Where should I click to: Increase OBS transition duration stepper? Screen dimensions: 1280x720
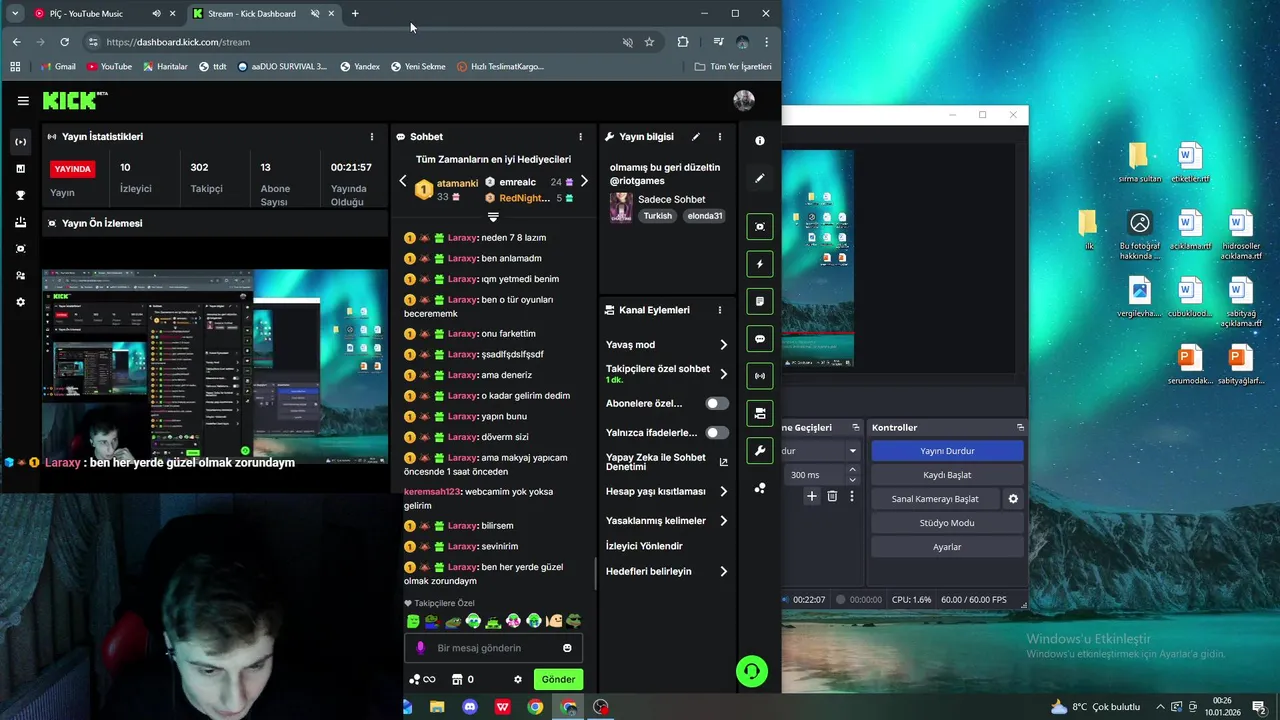(853, 470)
